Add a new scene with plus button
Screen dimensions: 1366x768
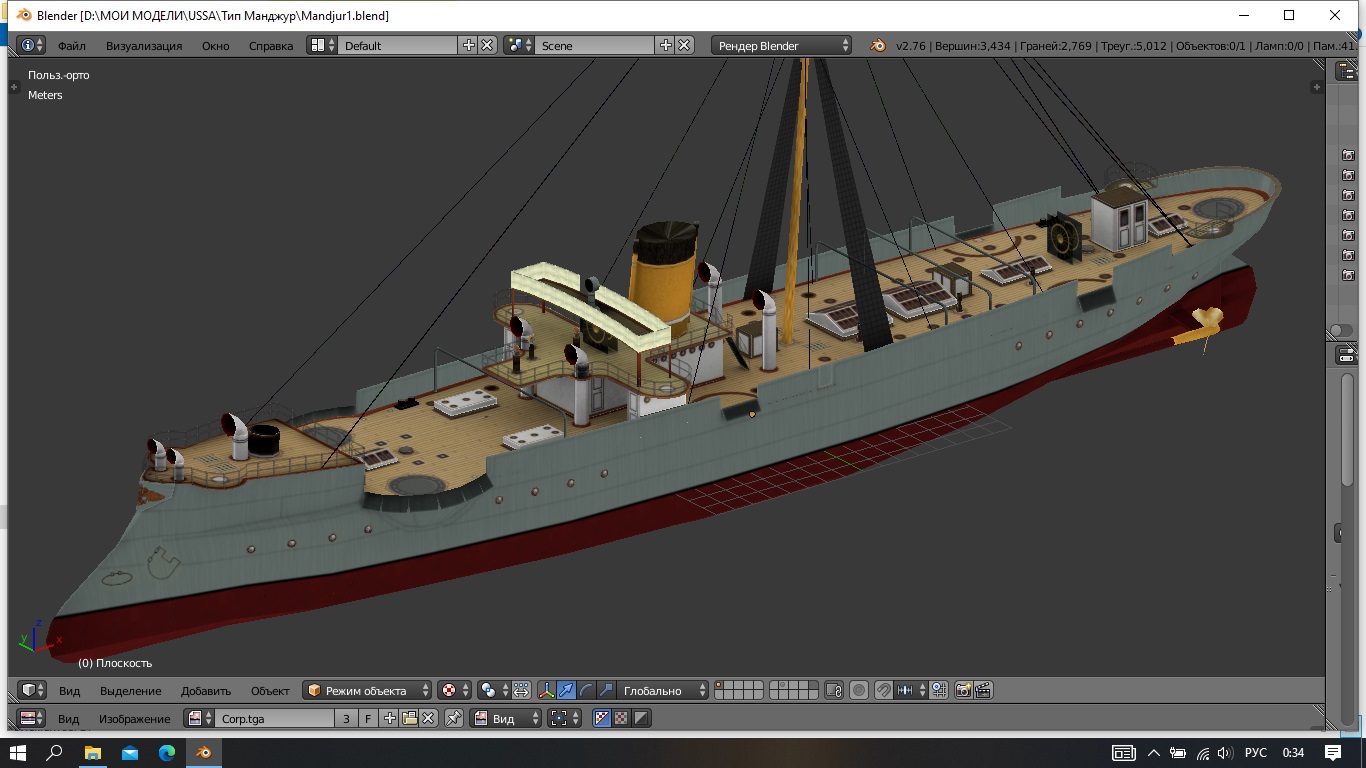(666, 45)
